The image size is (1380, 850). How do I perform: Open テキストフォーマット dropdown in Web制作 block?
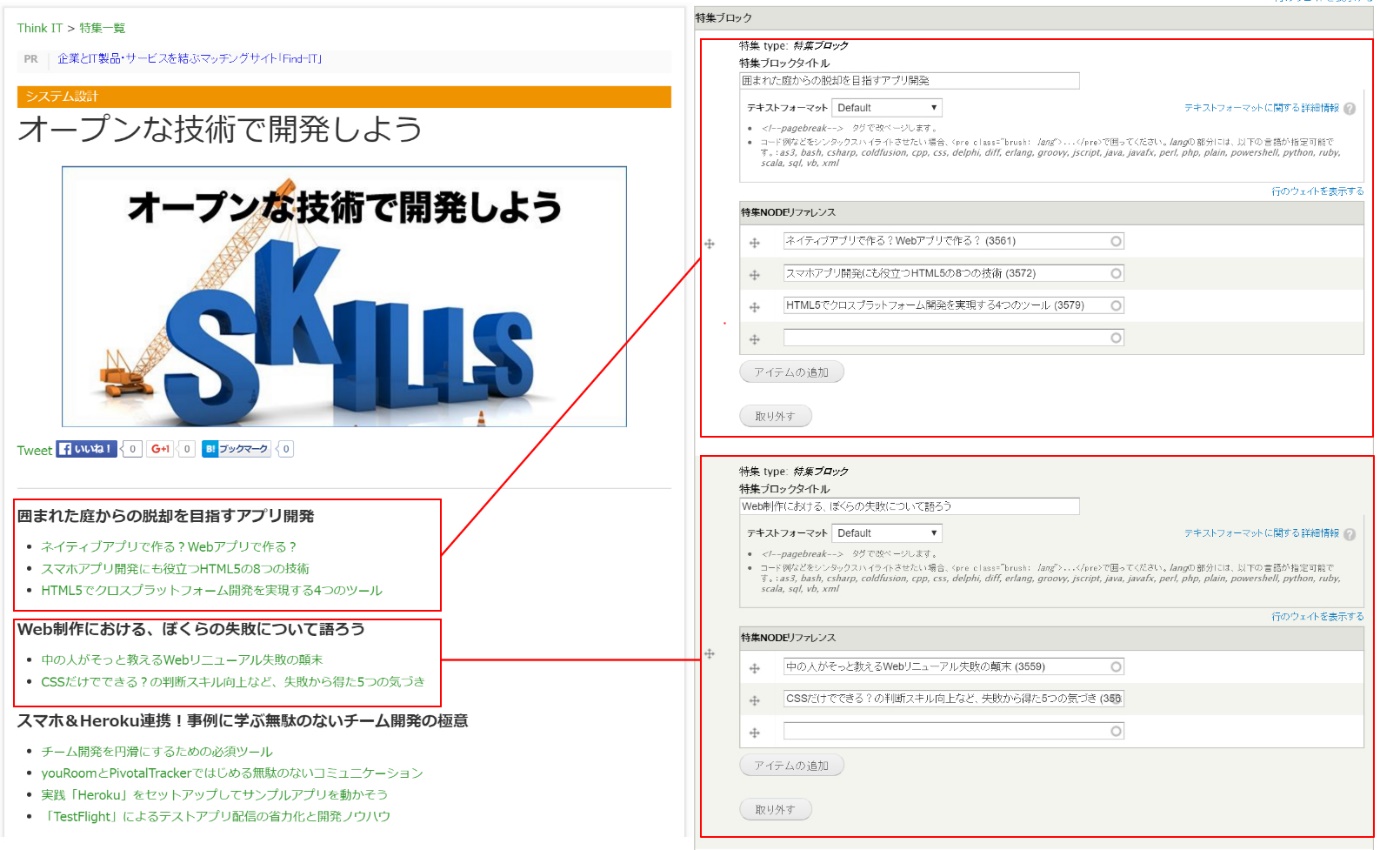pyautogui.click(x=886, y=534)
